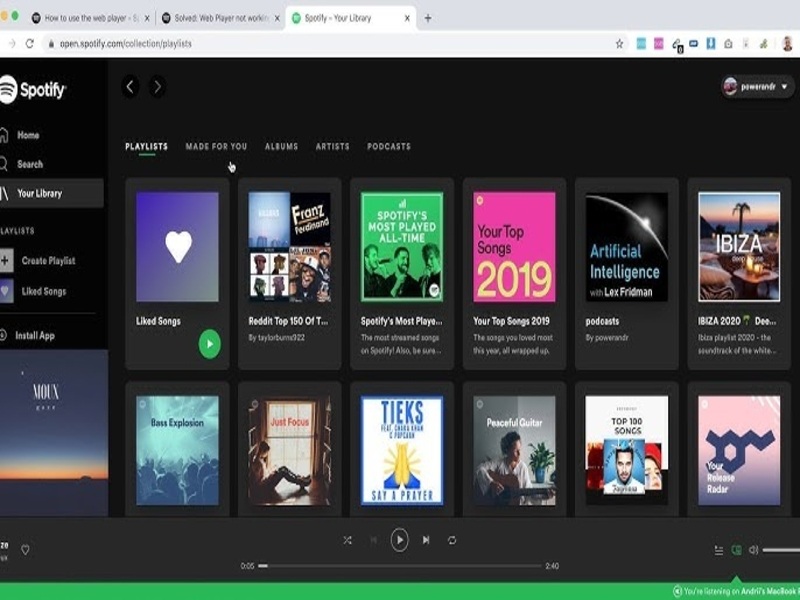Open the Your Top Songs 2019 playlist cover
This screenshot has height=600, width=800.
coord(514,247)
